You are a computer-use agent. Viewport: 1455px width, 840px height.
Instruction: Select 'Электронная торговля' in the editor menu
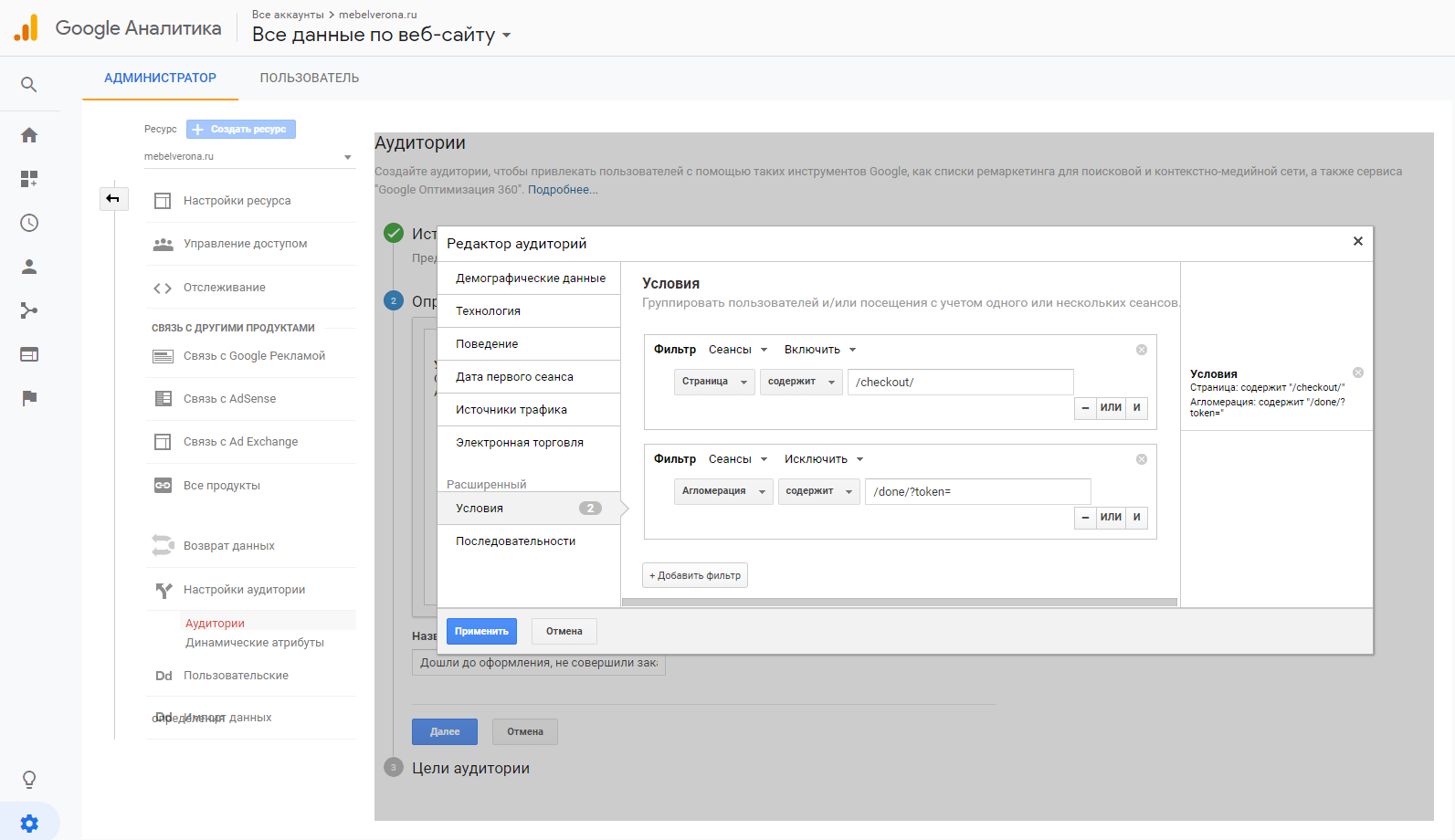pos(520,443)
